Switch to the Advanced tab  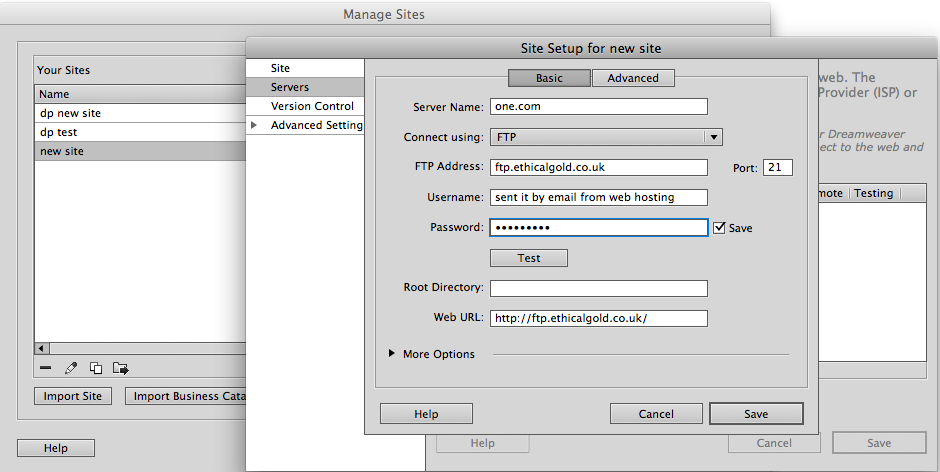pyautogui.click(x=633, y=78)
